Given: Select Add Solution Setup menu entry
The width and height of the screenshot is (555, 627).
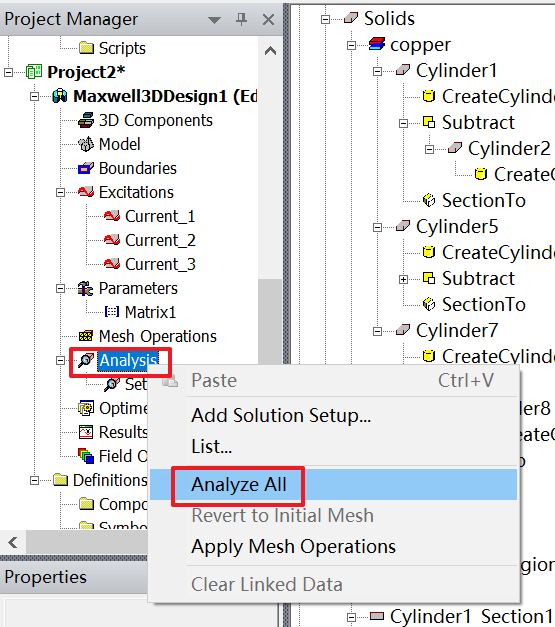Looking at the screenshot, I should [x=281, y=415].
